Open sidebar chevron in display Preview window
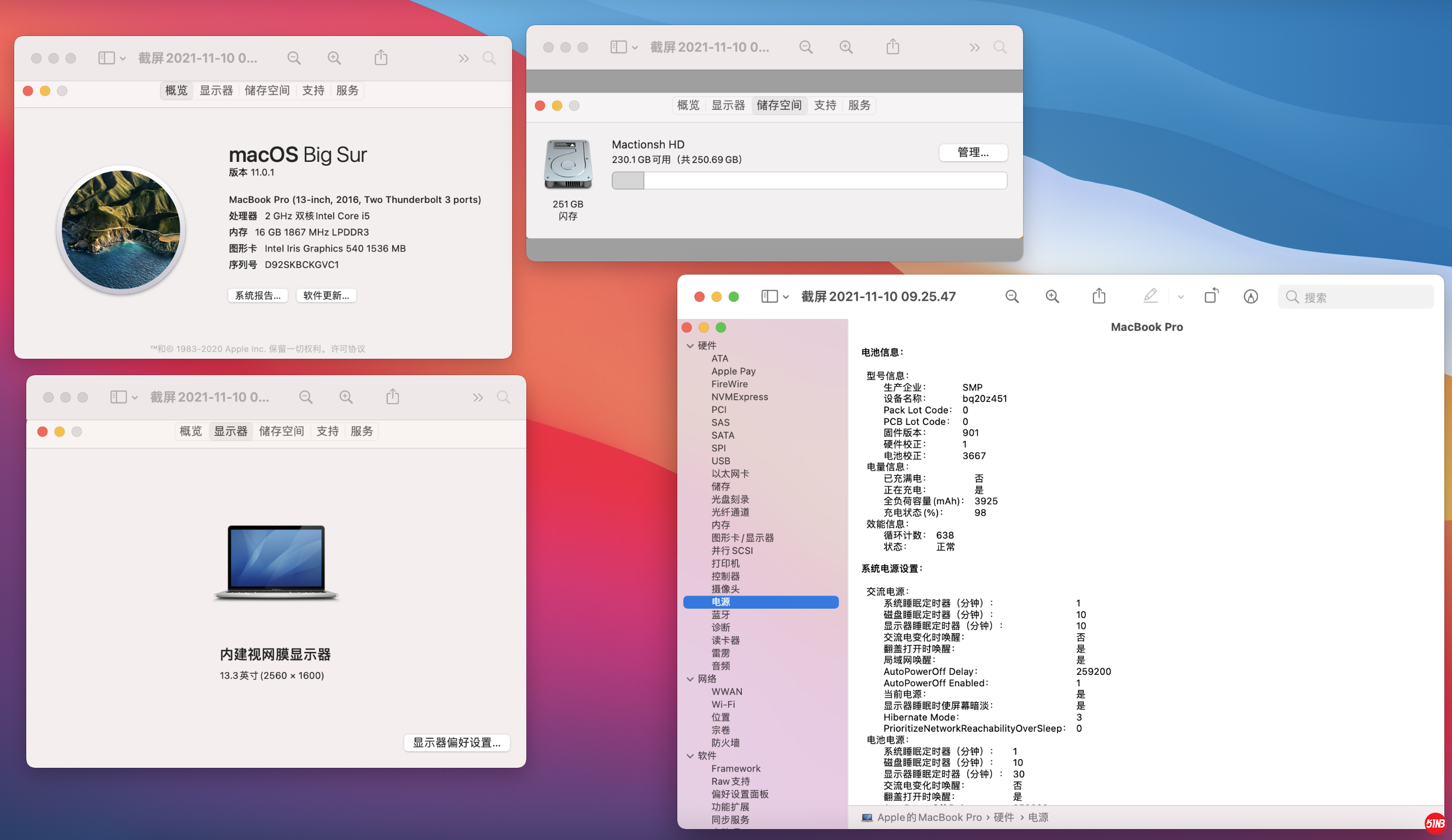This screenshot has width=1452, height=840. coord(135,398)
